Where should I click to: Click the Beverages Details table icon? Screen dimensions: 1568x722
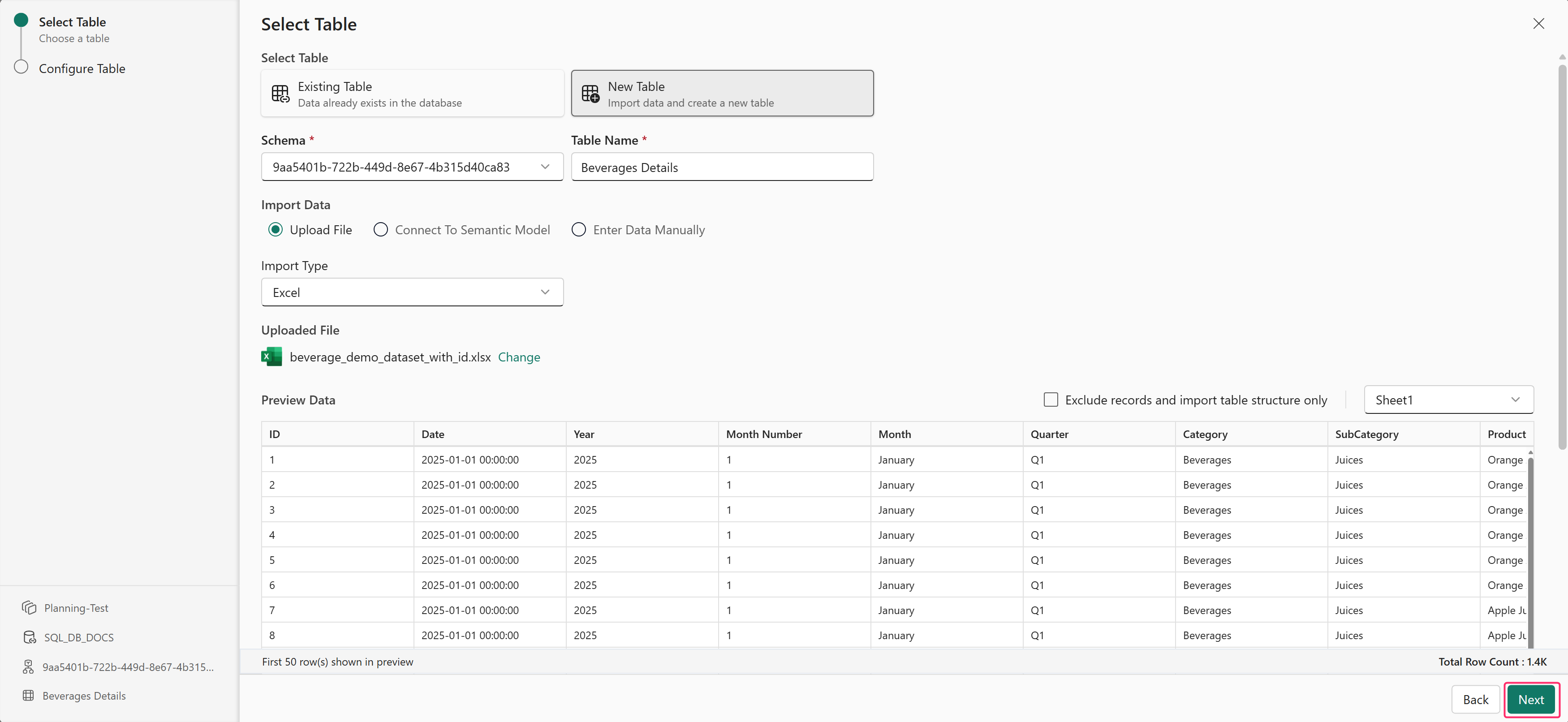[x=29, y=695]
